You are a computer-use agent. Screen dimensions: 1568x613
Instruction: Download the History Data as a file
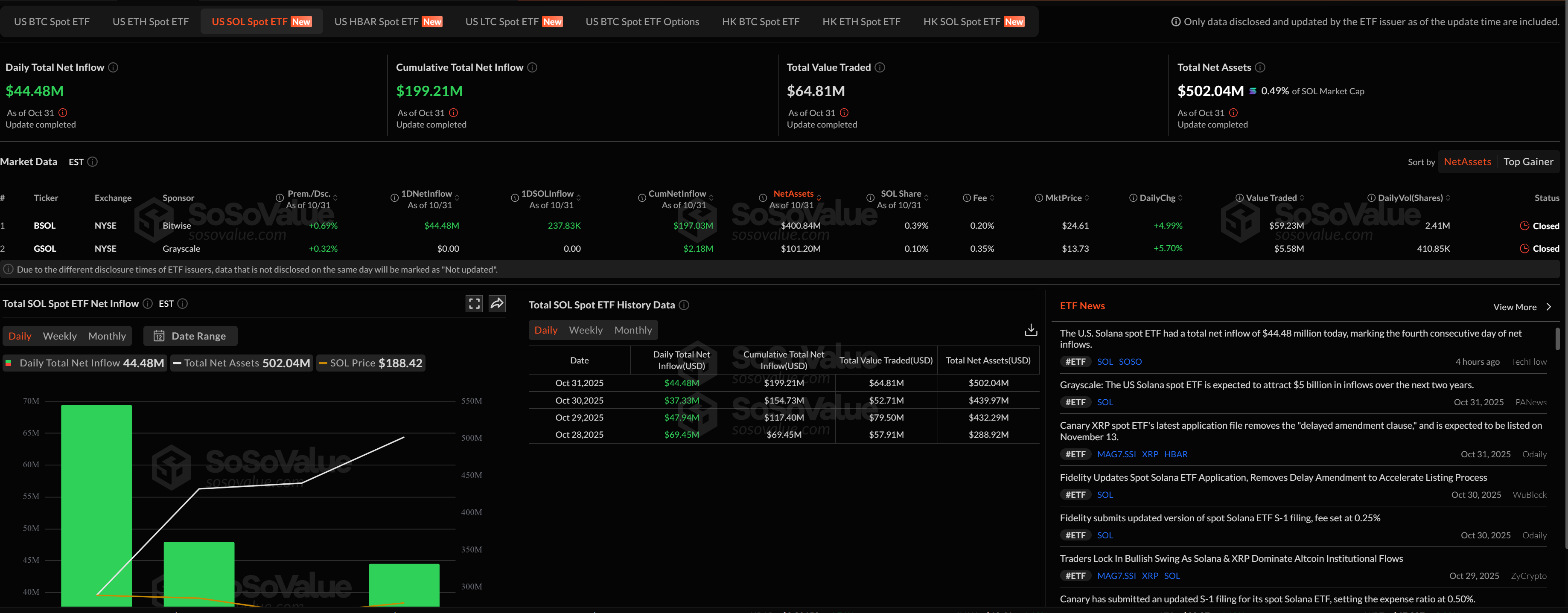click(x=1031, y=329)
